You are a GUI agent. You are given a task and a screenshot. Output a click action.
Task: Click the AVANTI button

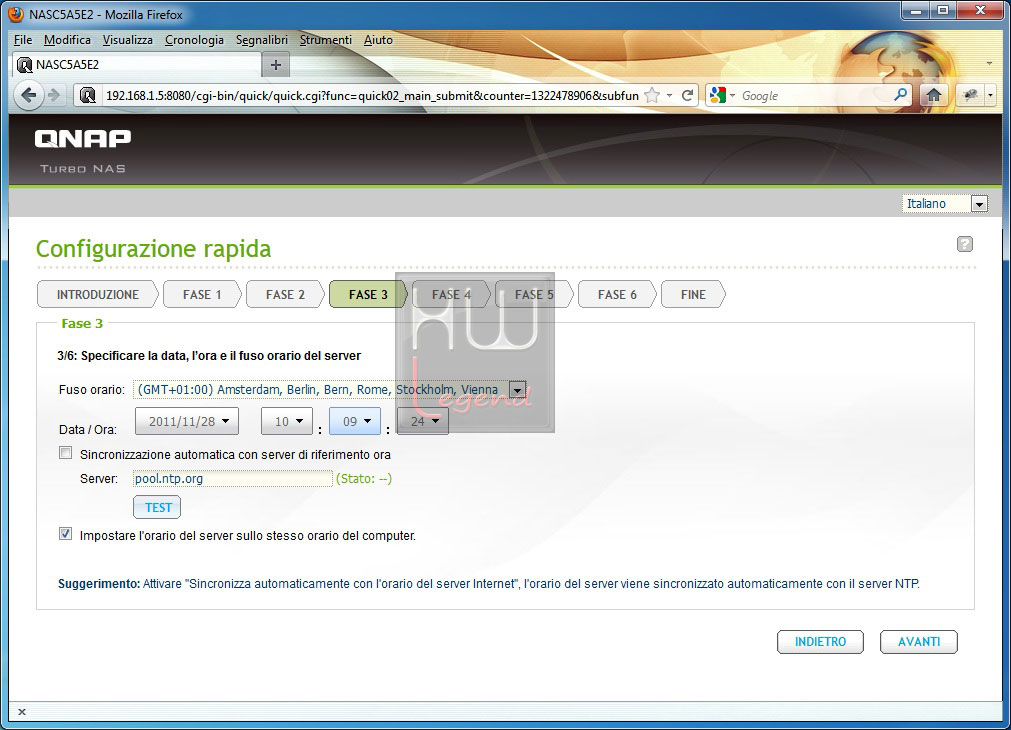click(919, 642)
